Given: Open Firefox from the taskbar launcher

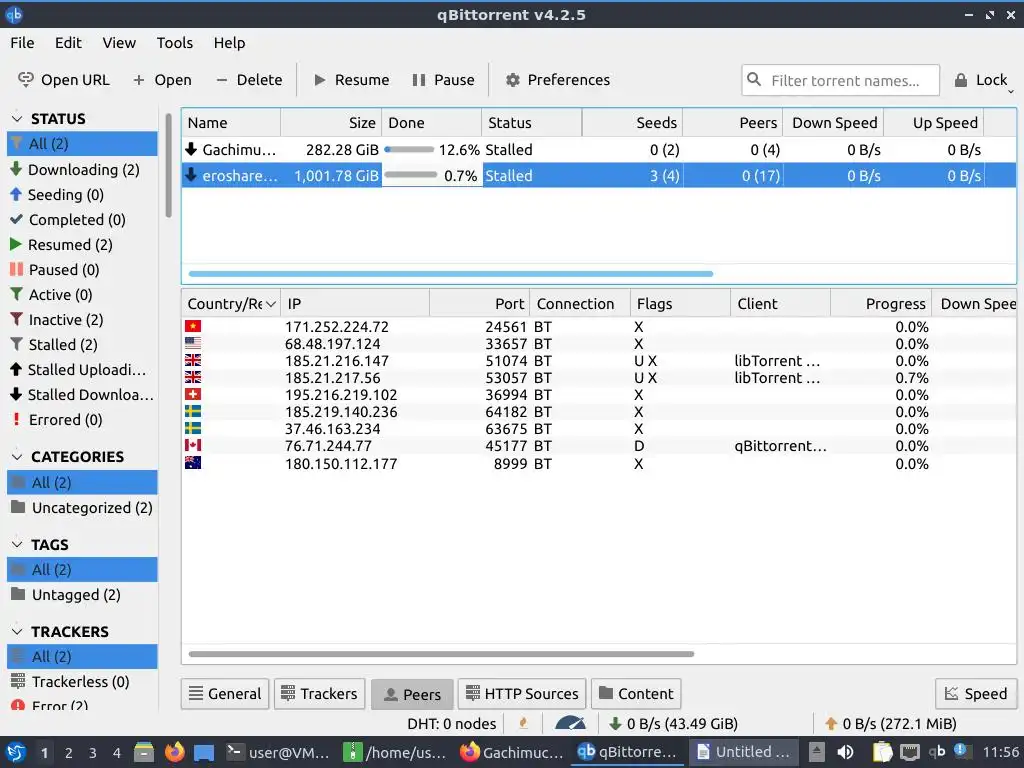Looking at the screenshot, I should [174, 752].
